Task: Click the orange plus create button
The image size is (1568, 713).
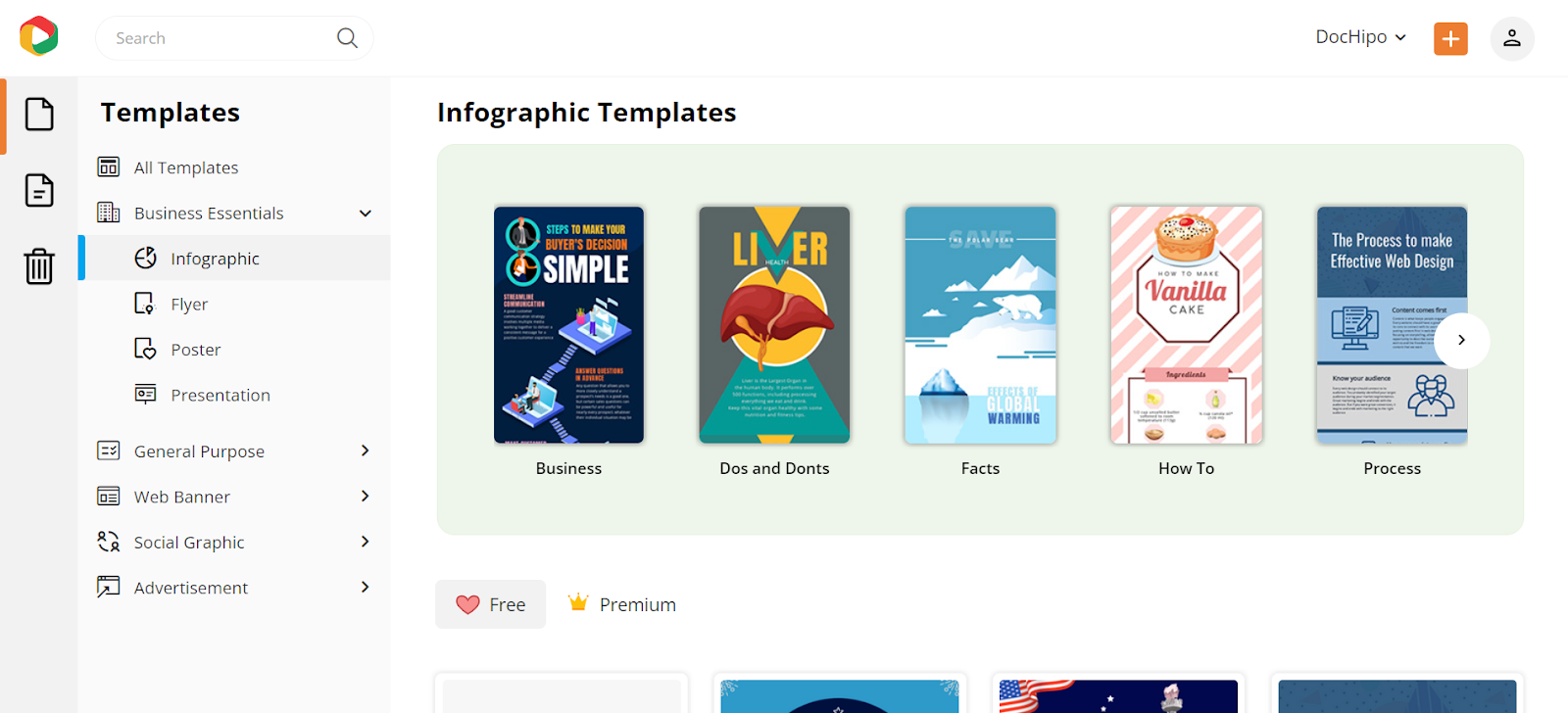Action: click(x=1450, y=38)
